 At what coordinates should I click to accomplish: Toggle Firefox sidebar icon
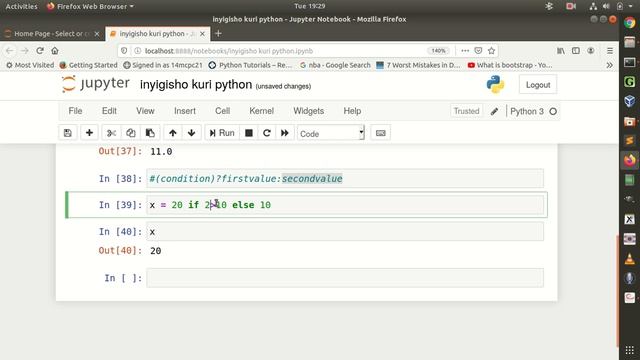576,51
